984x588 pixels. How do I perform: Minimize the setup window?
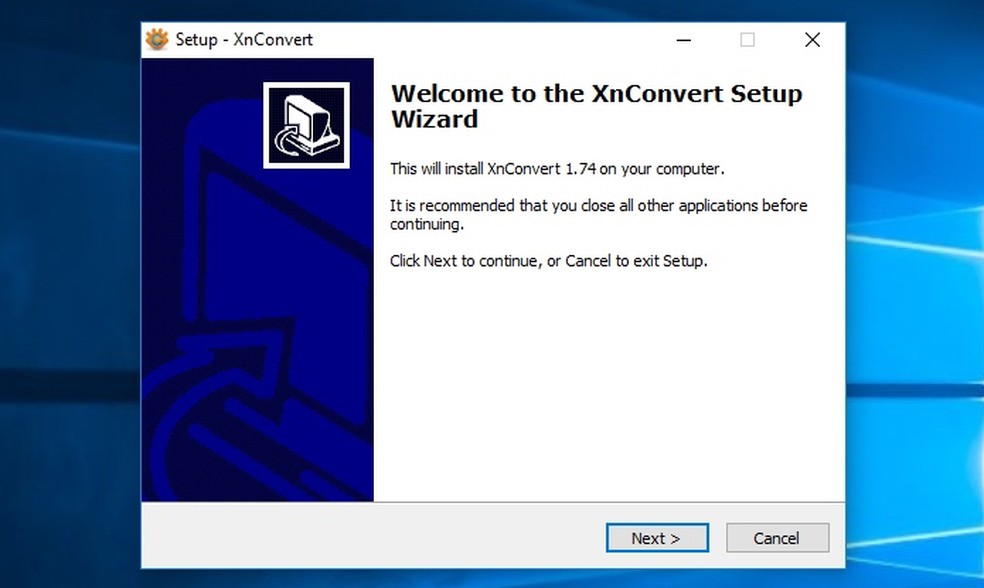[x=683, y=41]
